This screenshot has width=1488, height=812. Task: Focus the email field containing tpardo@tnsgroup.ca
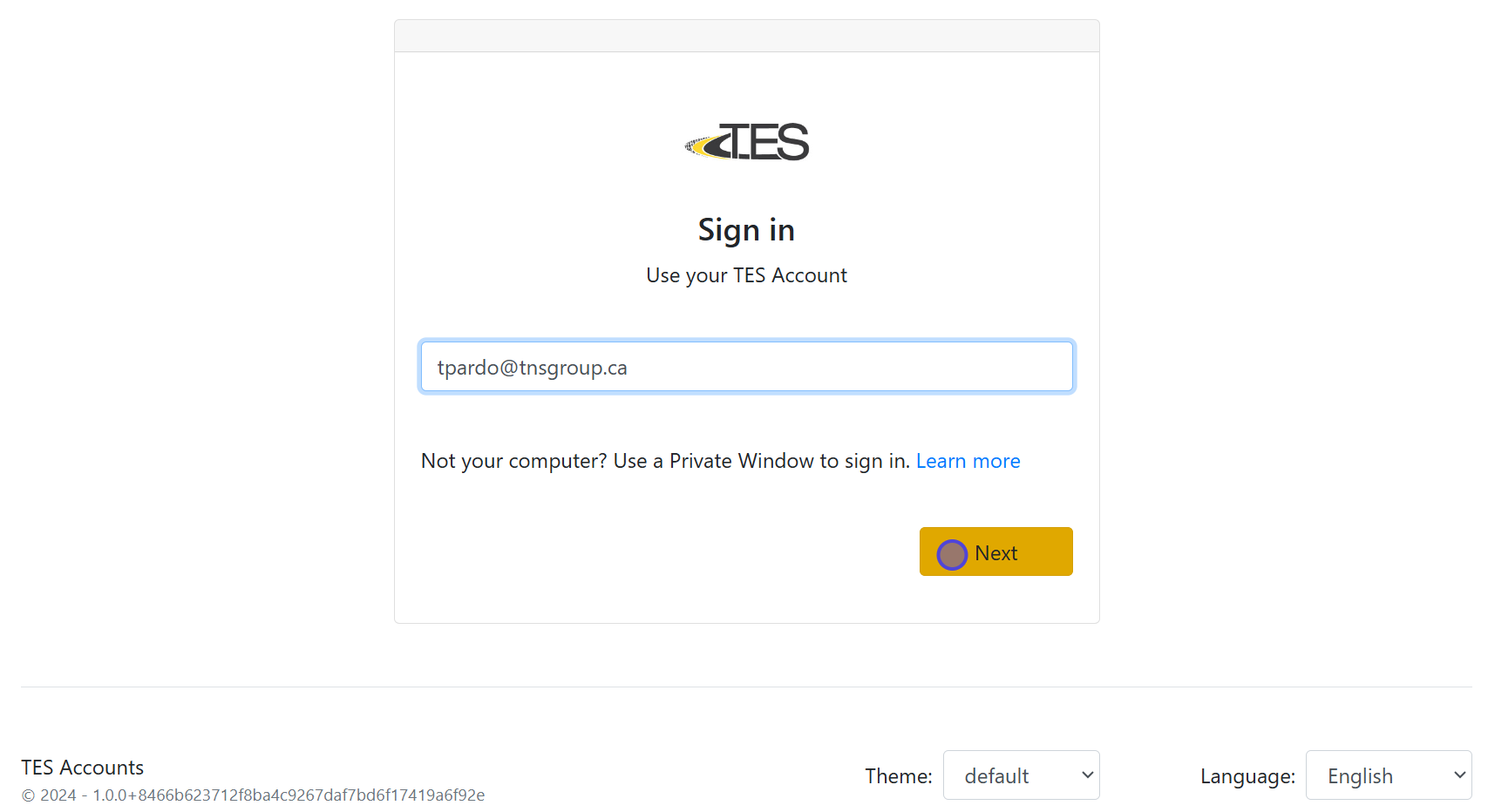746,367
